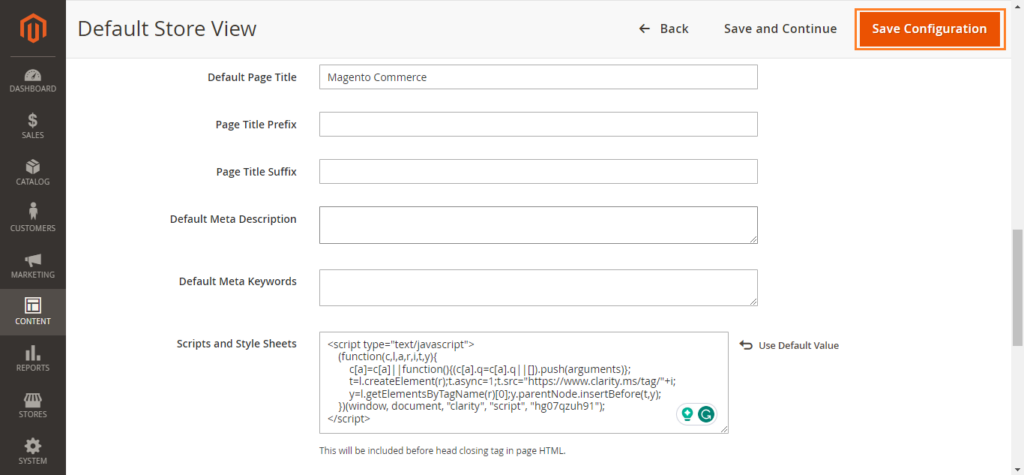Focus the Page Title Prefix field
The image size is (1024, 475).
[x=538, y=124]
